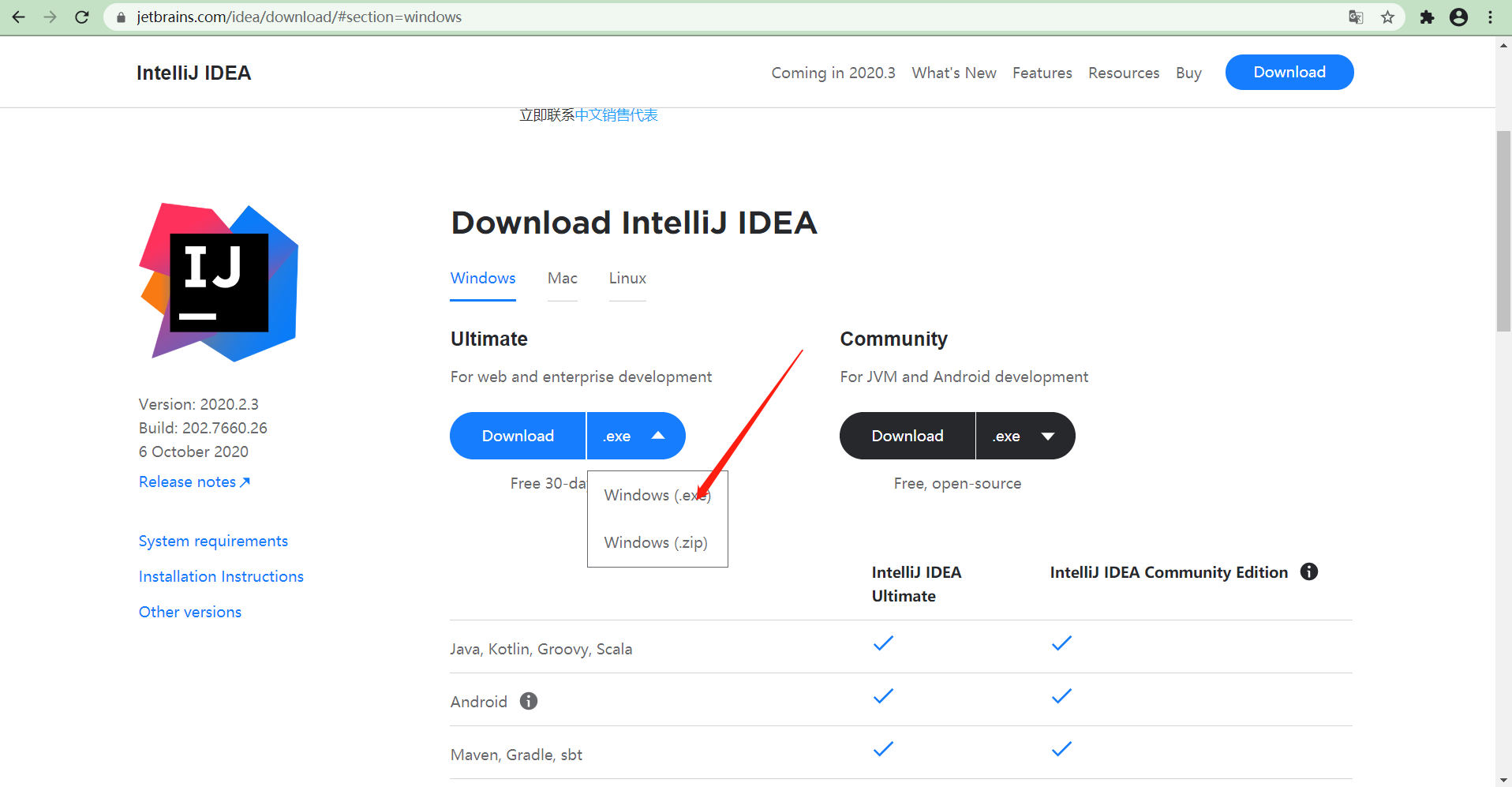The height and width of the screenshot is (787, 1512).
Task: Open Features in the navigation bar
Action: point(1042,73)
